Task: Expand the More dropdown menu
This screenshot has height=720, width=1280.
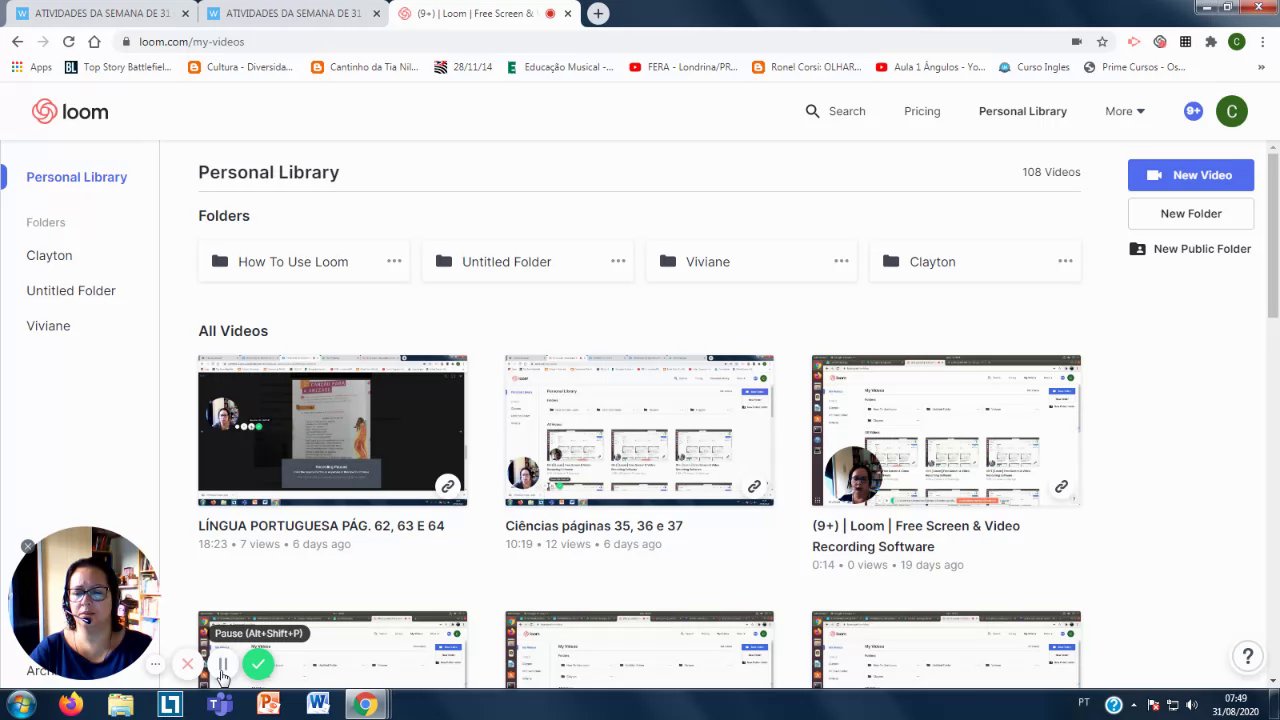Action: point(1125,111)
